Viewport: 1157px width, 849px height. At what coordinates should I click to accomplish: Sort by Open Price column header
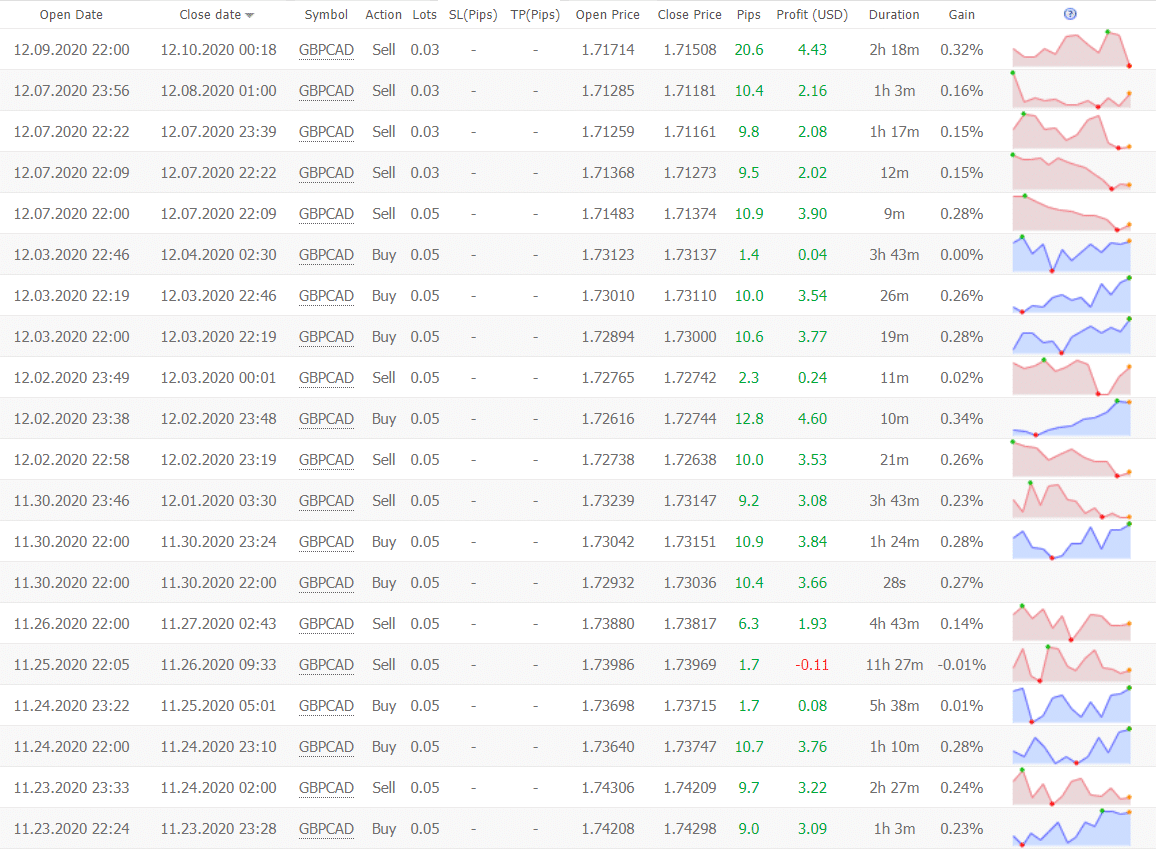click(607, 15)
